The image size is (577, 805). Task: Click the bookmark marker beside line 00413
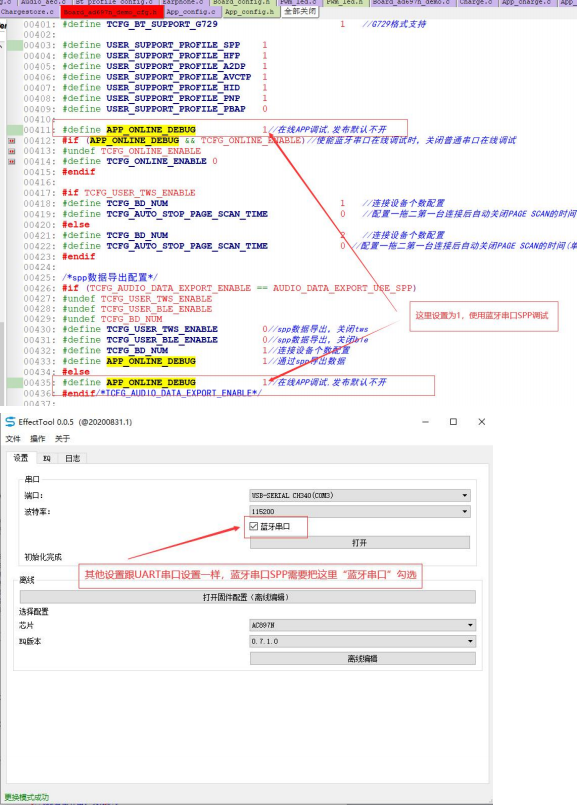12,151
